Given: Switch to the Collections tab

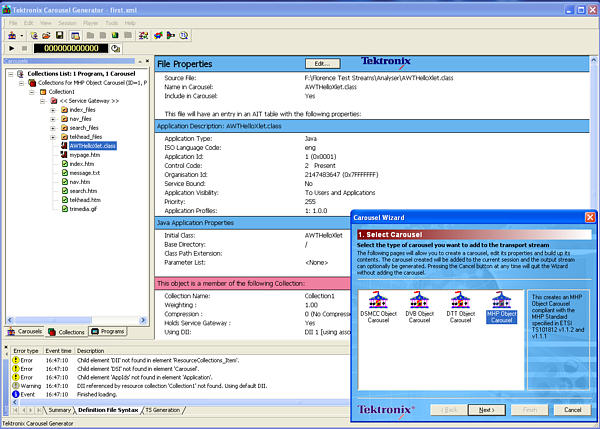Looking at the screenshot, I should [67, 332].
